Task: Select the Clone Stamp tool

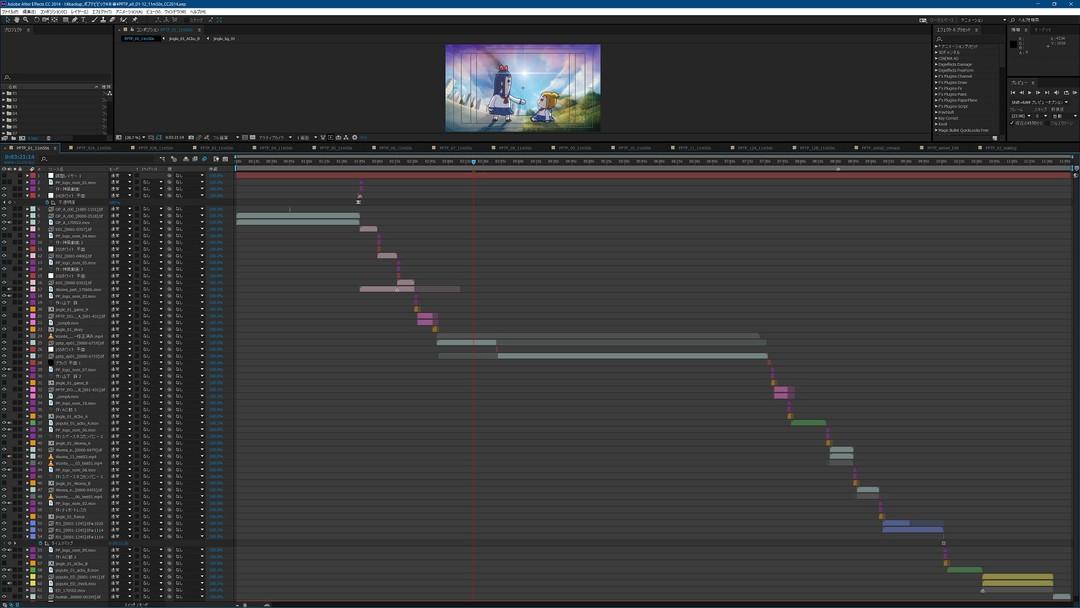Action: (103, 20)
